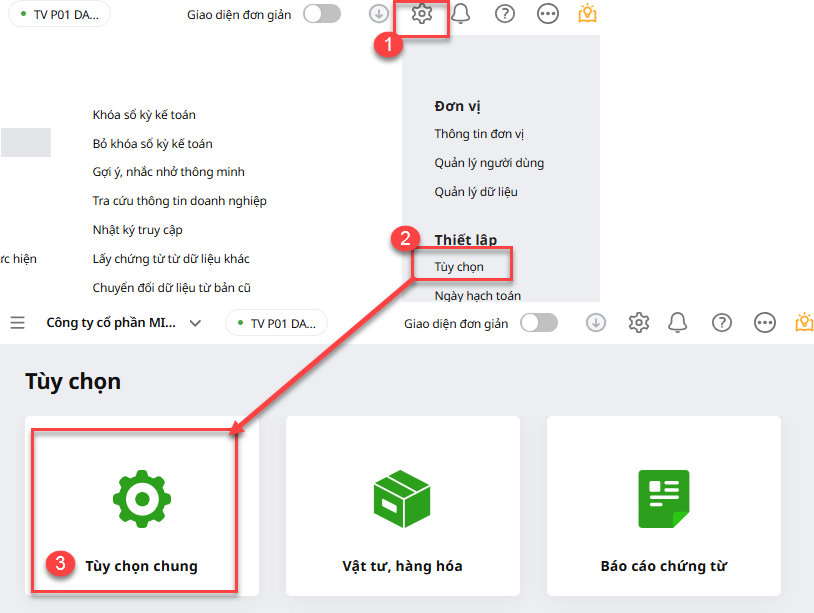Click Tra cứu thông tin doanh nghiệp
The height and width of the screenshot is (613, 814).
click(x=179, y=201)
